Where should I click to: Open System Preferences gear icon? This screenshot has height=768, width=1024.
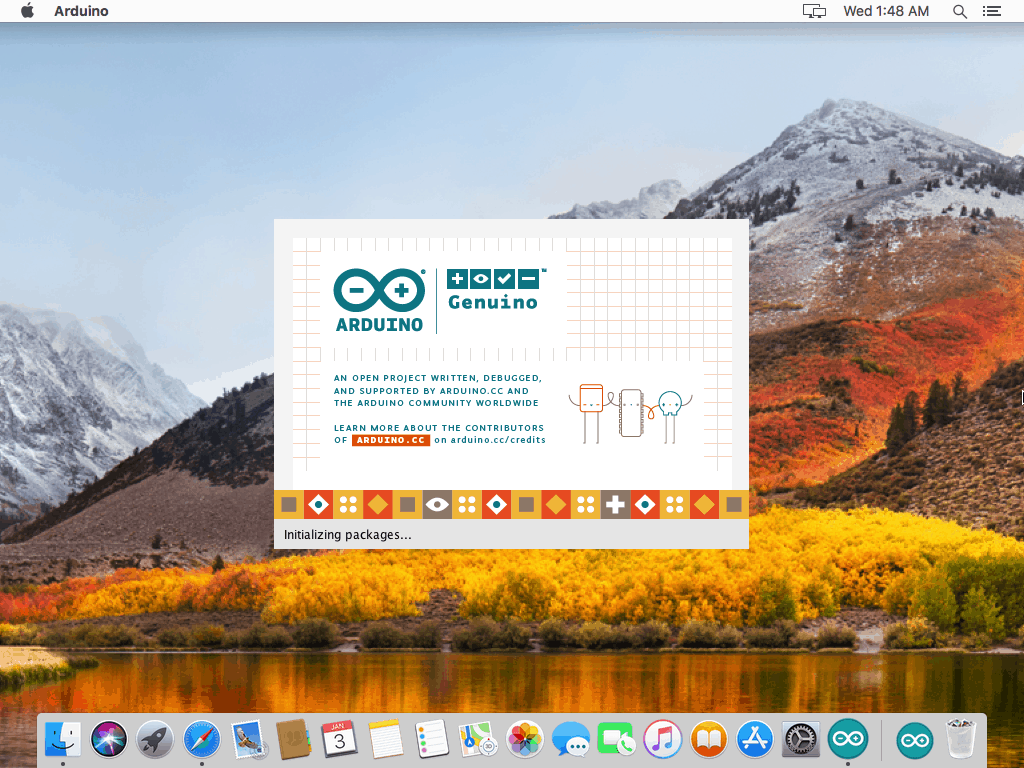(x=801, y=739)
